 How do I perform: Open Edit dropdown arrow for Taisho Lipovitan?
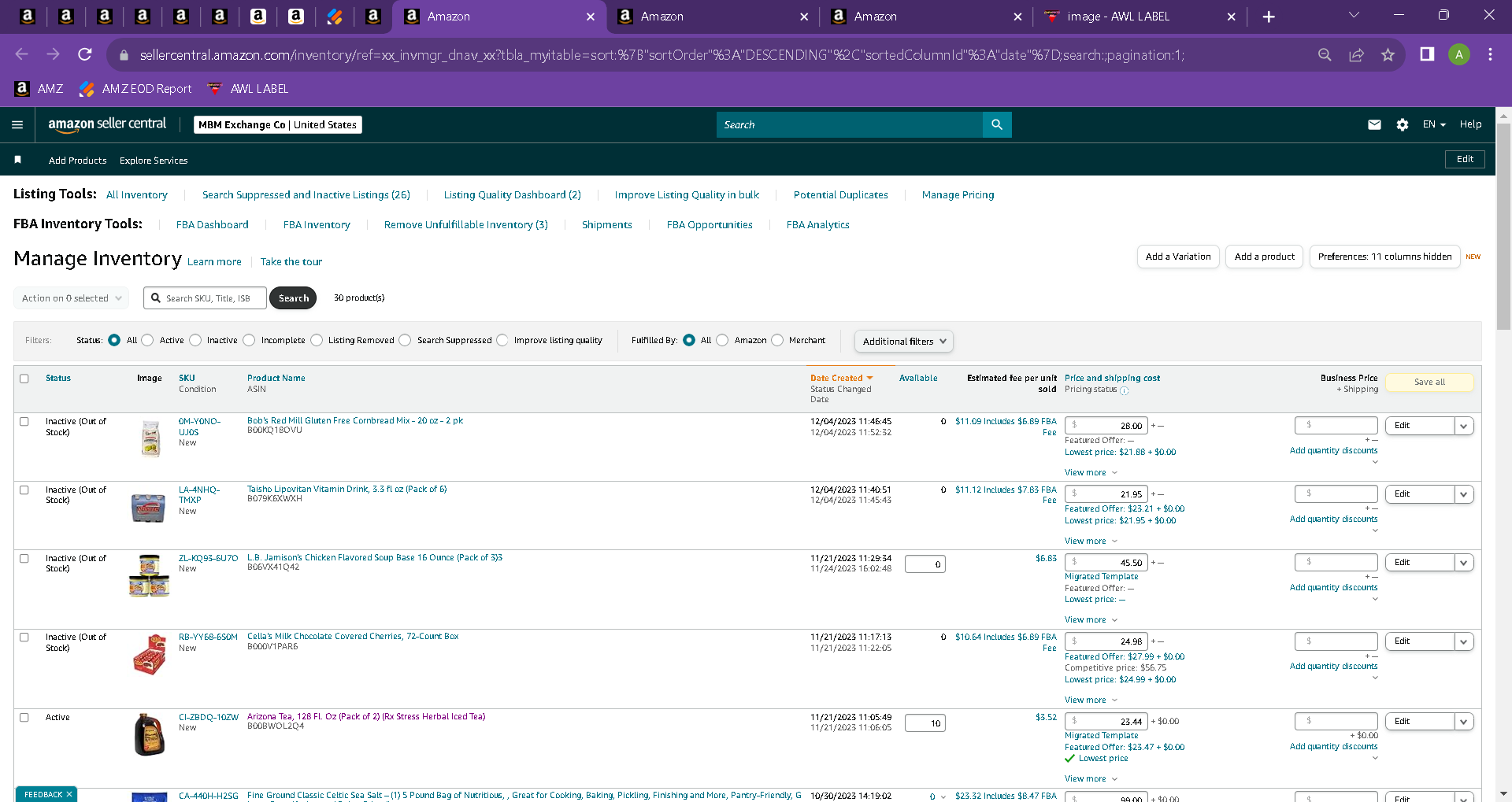[1464, 494]
